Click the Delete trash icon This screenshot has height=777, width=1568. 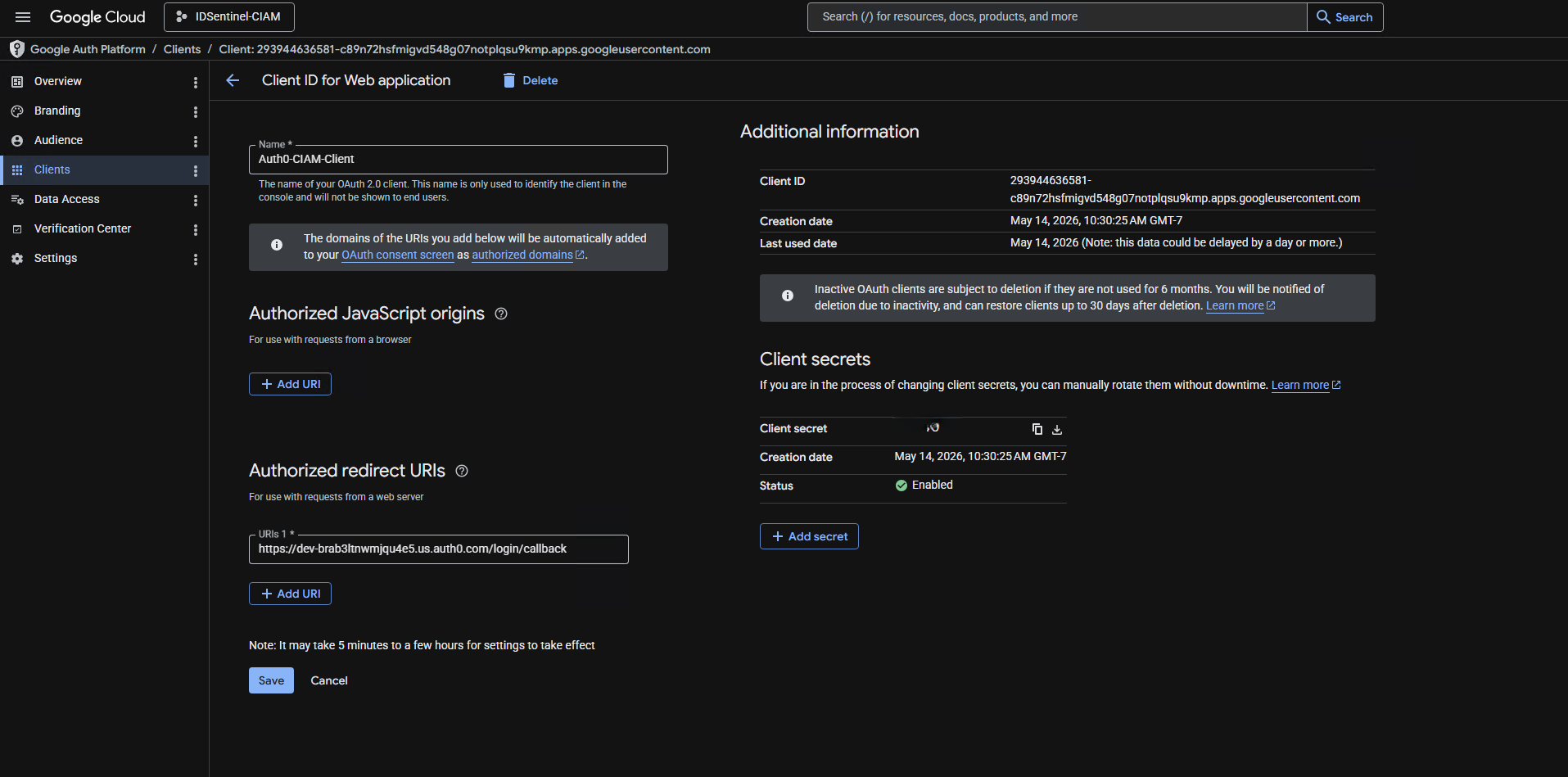509,80
